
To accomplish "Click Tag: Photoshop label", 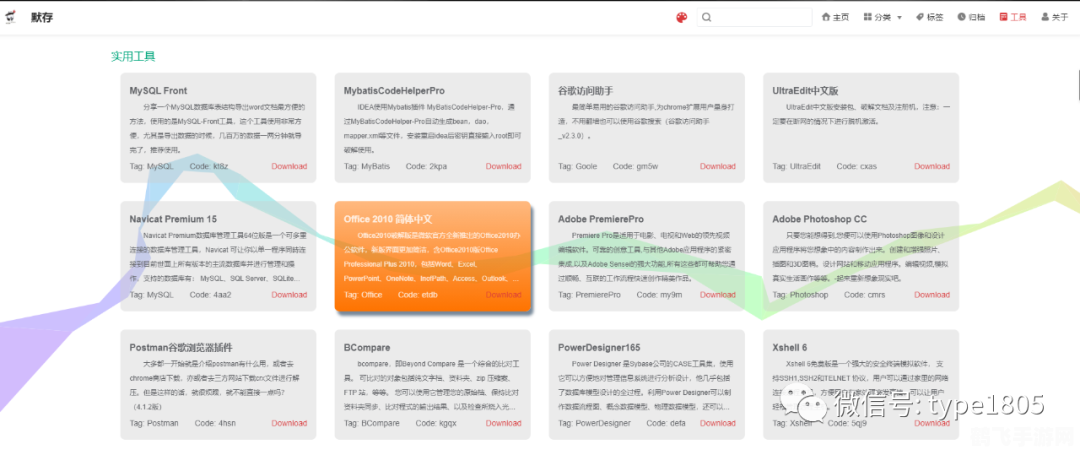I will 800,295.
